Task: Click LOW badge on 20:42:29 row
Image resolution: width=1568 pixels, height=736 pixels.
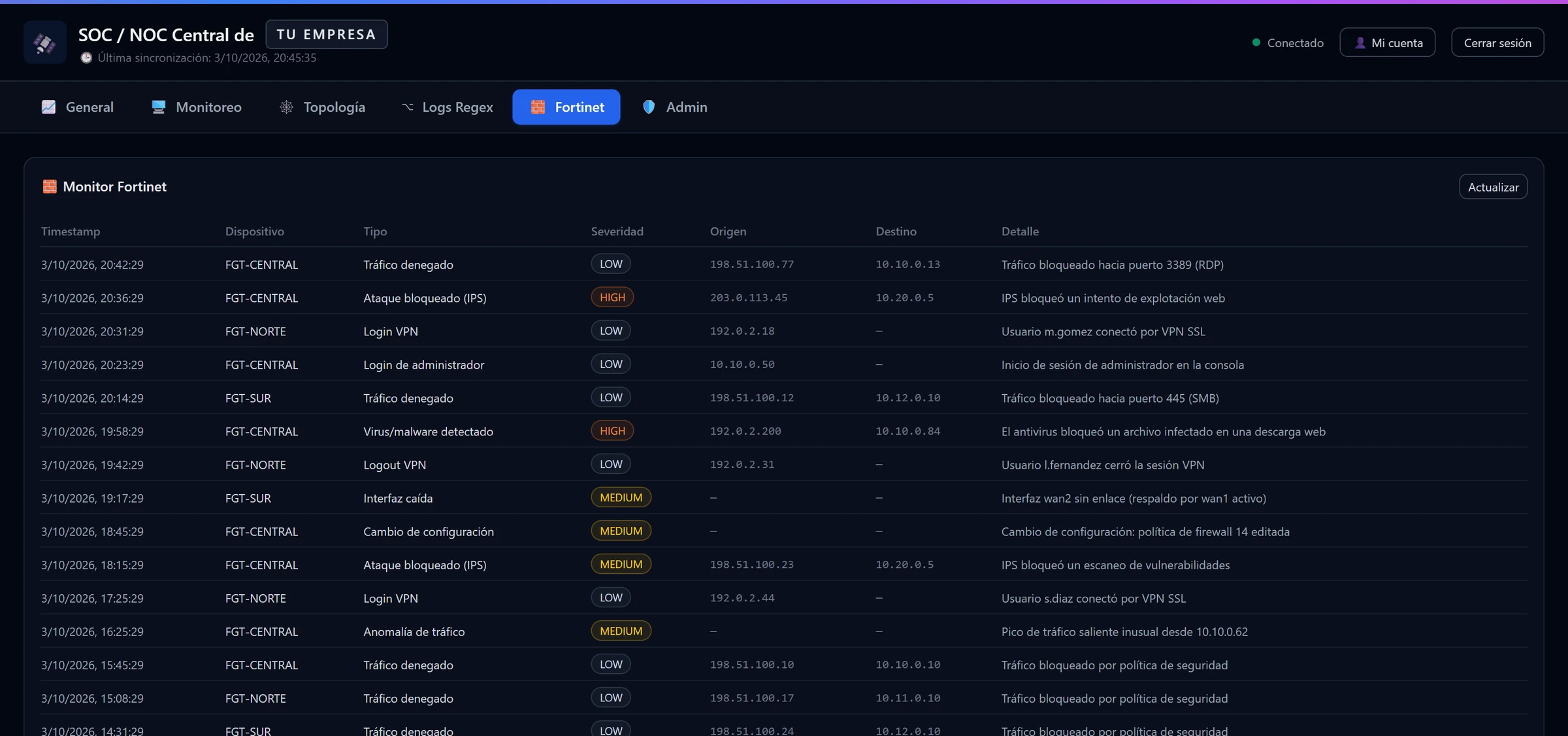Action: 611,264
